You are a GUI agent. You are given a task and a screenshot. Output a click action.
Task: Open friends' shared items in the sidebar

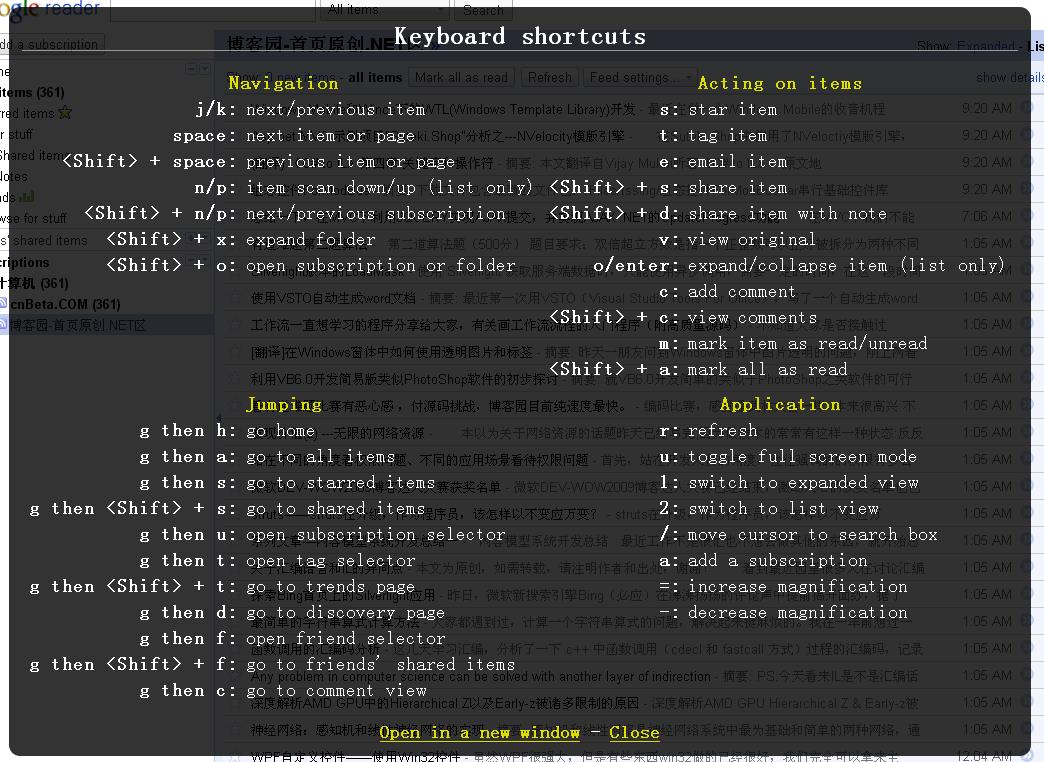click(x=44, y=240)
